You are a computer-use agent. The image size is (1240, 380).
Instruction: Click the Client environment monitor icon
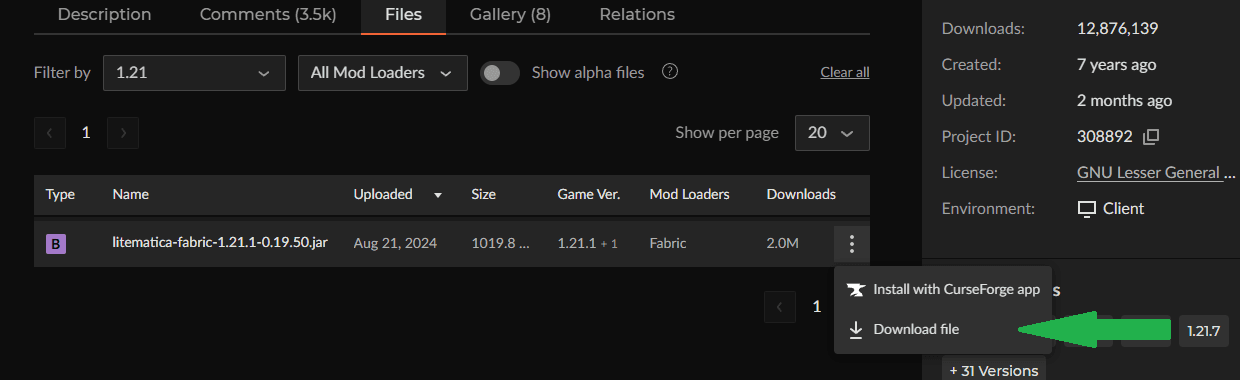click(1087, 209)
